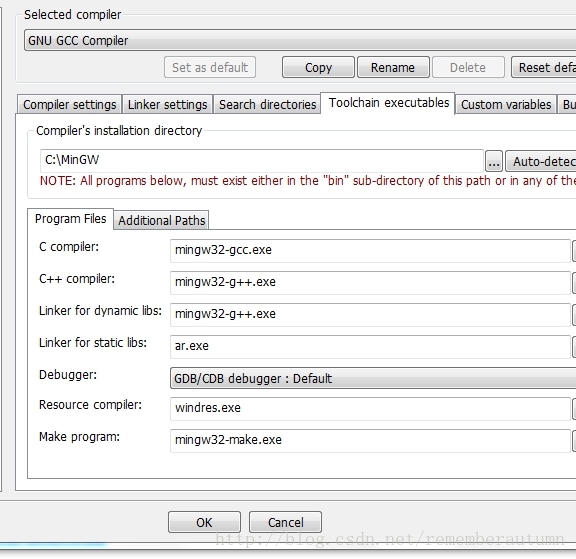Click the "Compiler's installation directory" group label
The width and height of the screenshot is (576, 559).
point(119,131)
